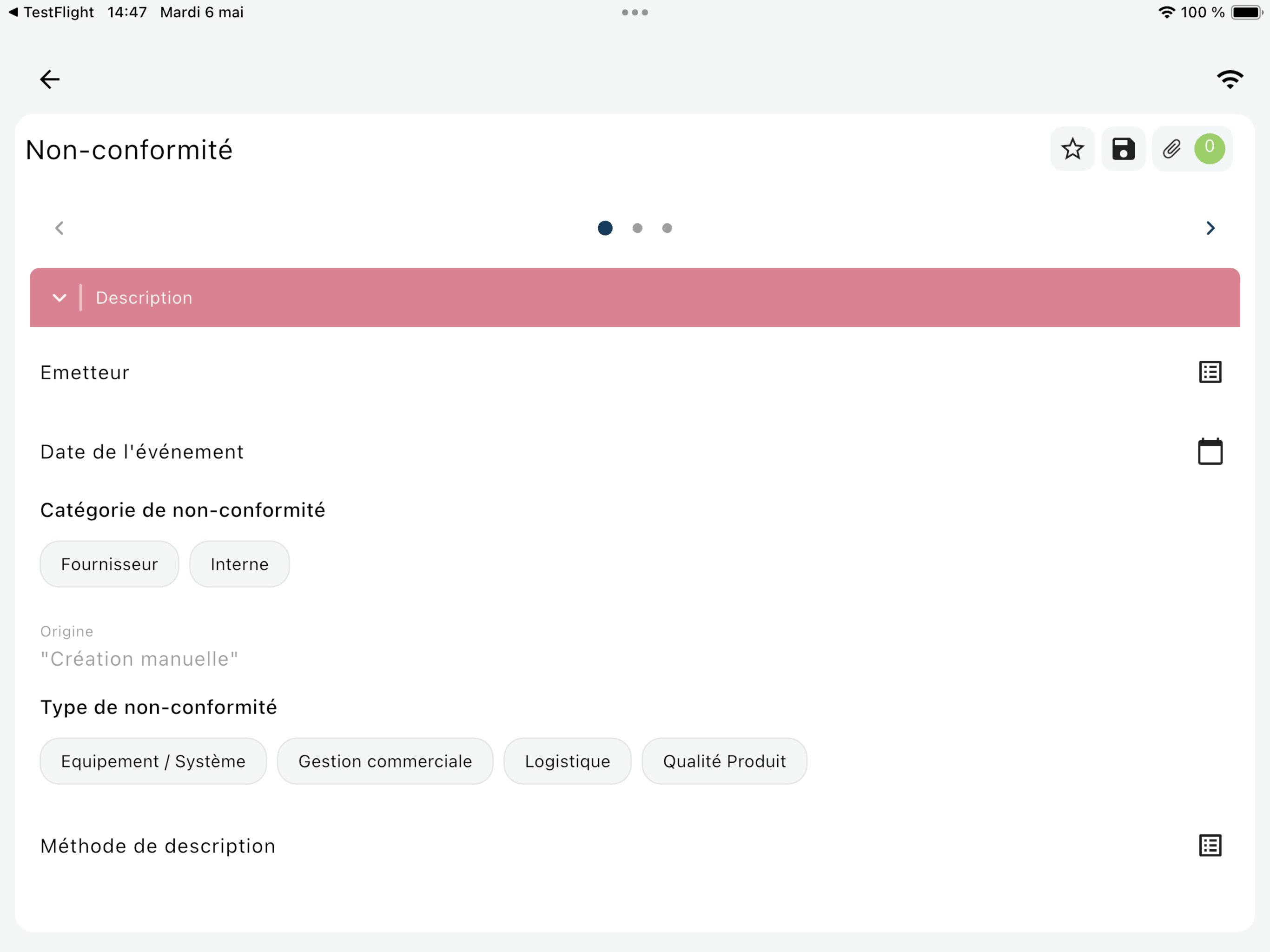This screenshot has height=952, width=1270.
Task: Choose Equipement / Système type
Action: (153, 761)
